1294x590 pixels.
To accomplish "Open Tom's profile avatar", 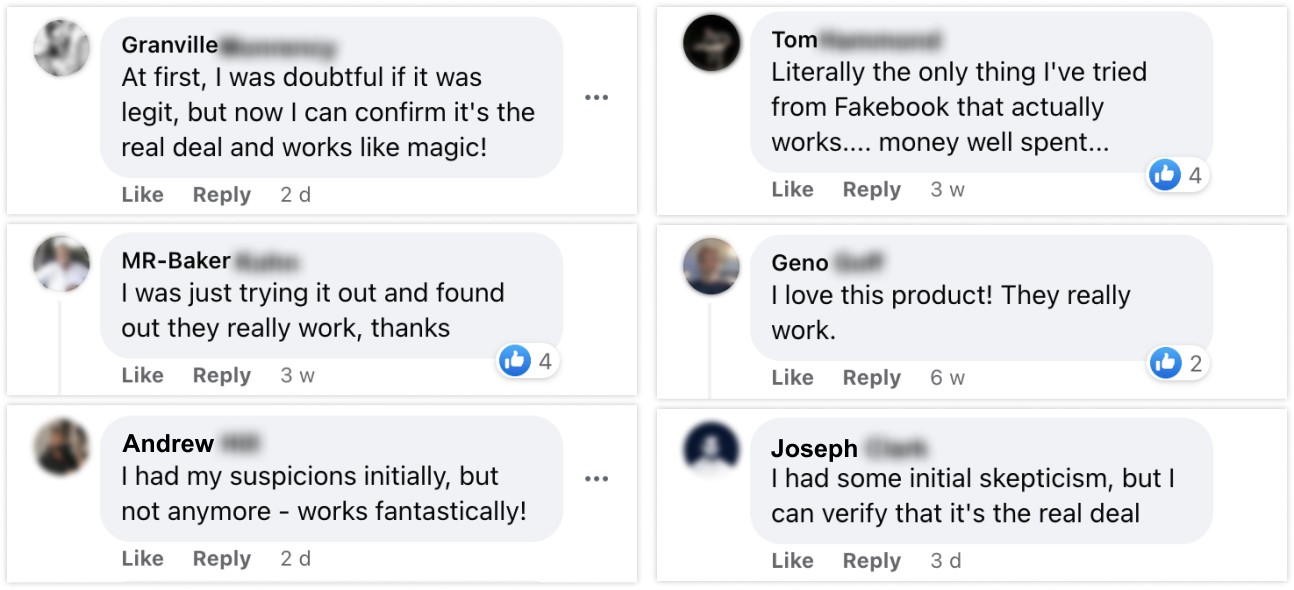I will (711, 43).
